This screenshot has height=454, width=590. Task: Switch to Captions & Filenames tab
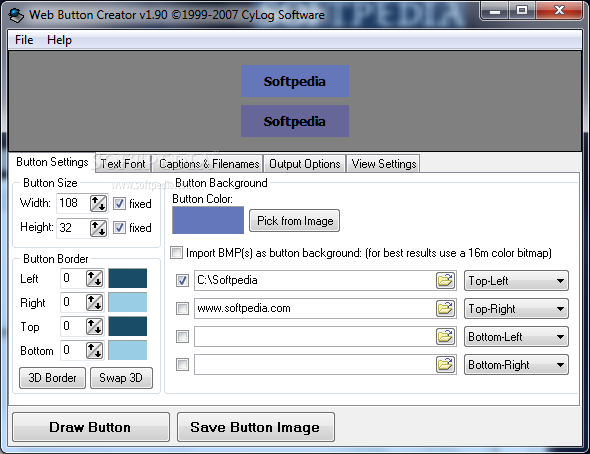(209, 164)
